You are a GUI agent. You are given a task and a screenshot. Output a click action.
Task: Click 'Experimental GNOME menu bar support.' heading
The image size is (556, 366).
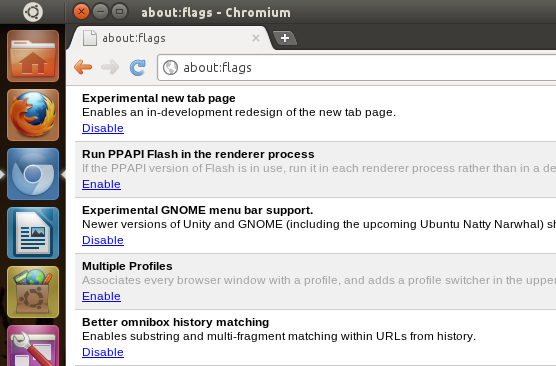(198, 210)
